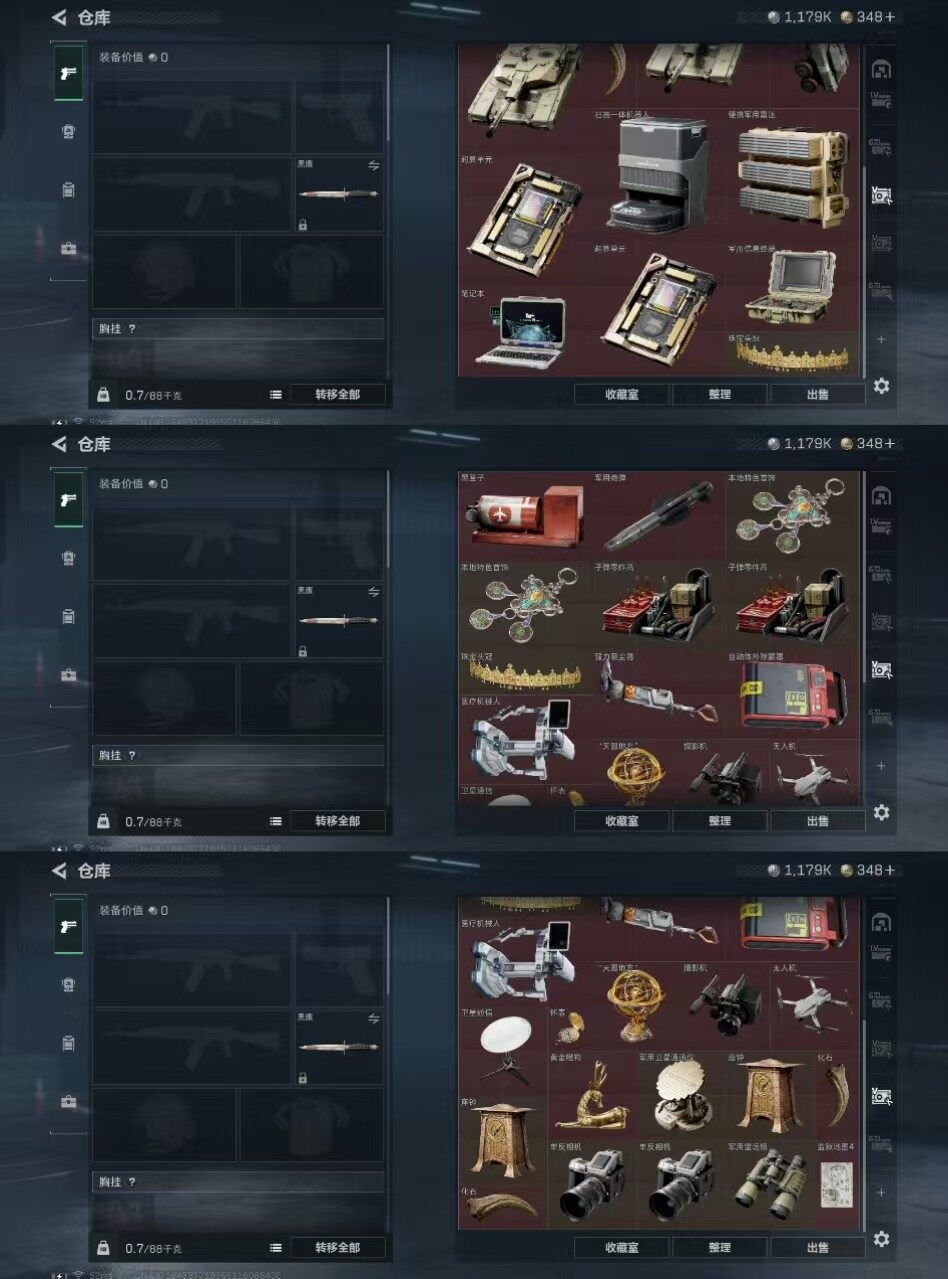The height and width of the screenshot is (1279, 948).
Task: Pick the 本地特色首饰 jewelry beside artillery shell
Action: [x=794, y=516]
